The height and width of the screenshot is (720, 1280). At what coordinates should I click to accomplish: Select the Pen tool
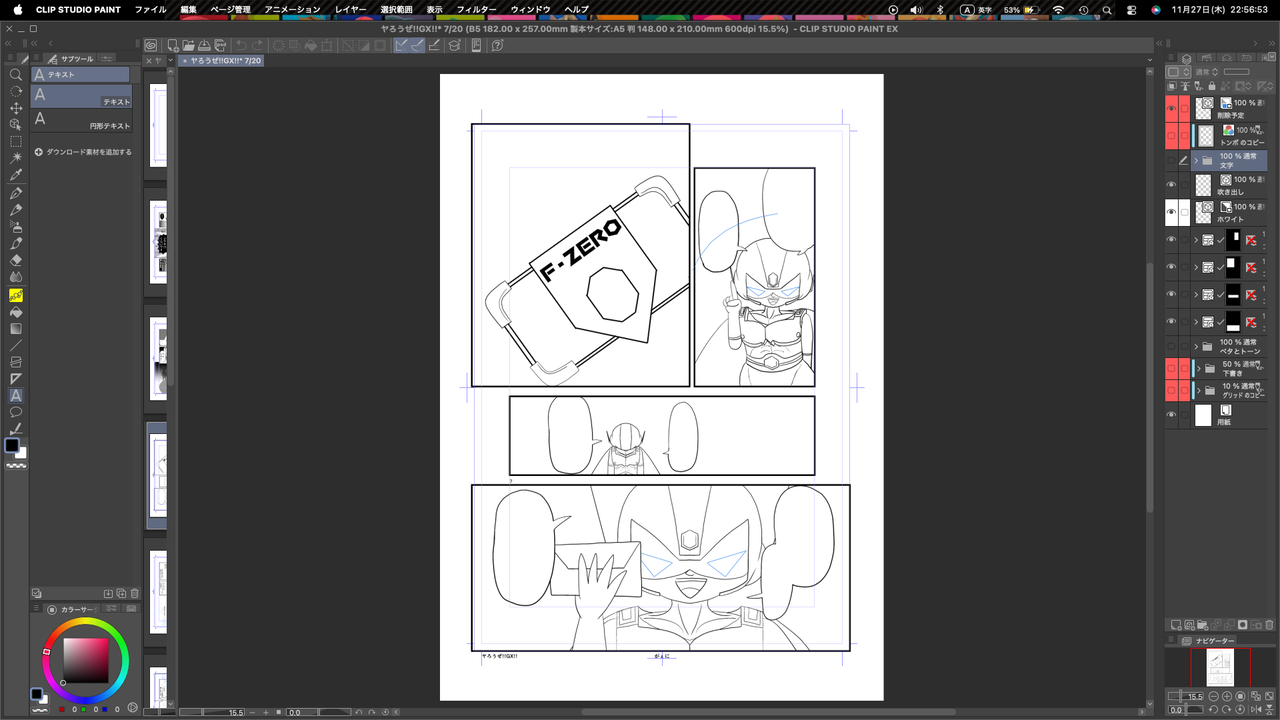[x=16, y=193]
